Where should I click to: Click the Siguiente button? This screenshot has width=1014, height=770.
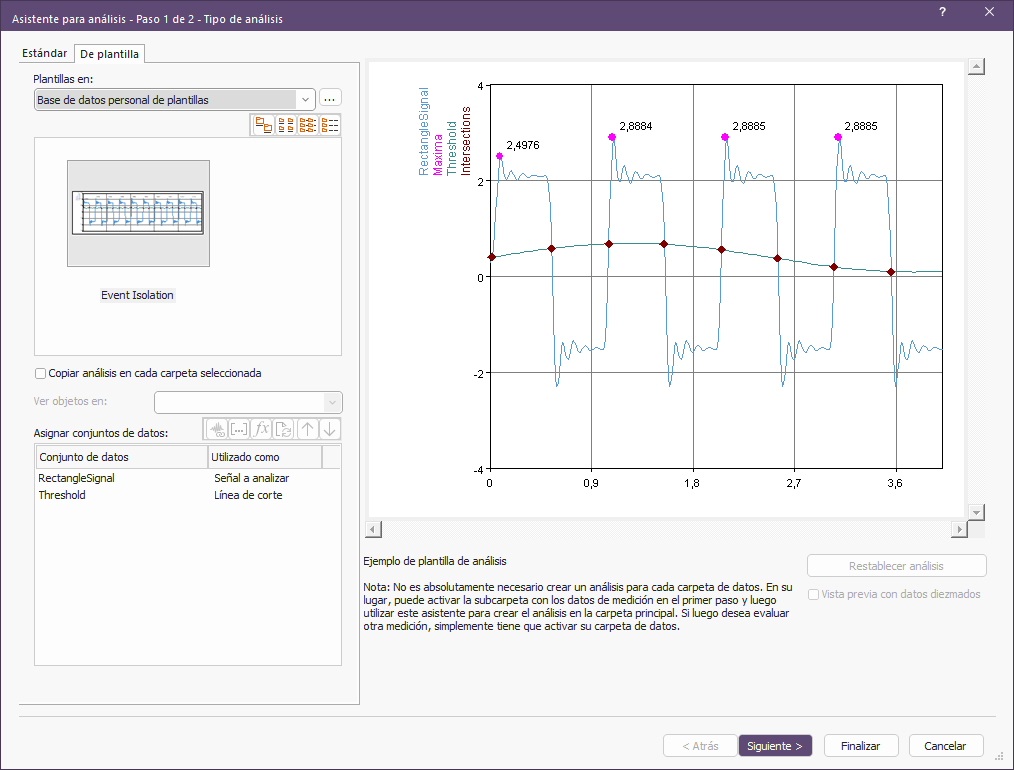[x=775, y=746]
